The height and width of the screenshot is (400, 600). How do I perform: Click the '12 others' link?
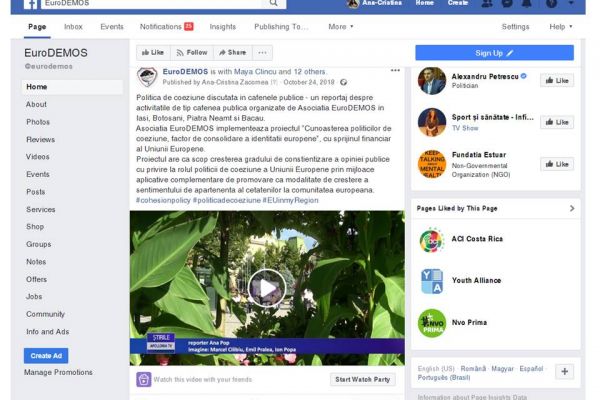click(309, 72)
